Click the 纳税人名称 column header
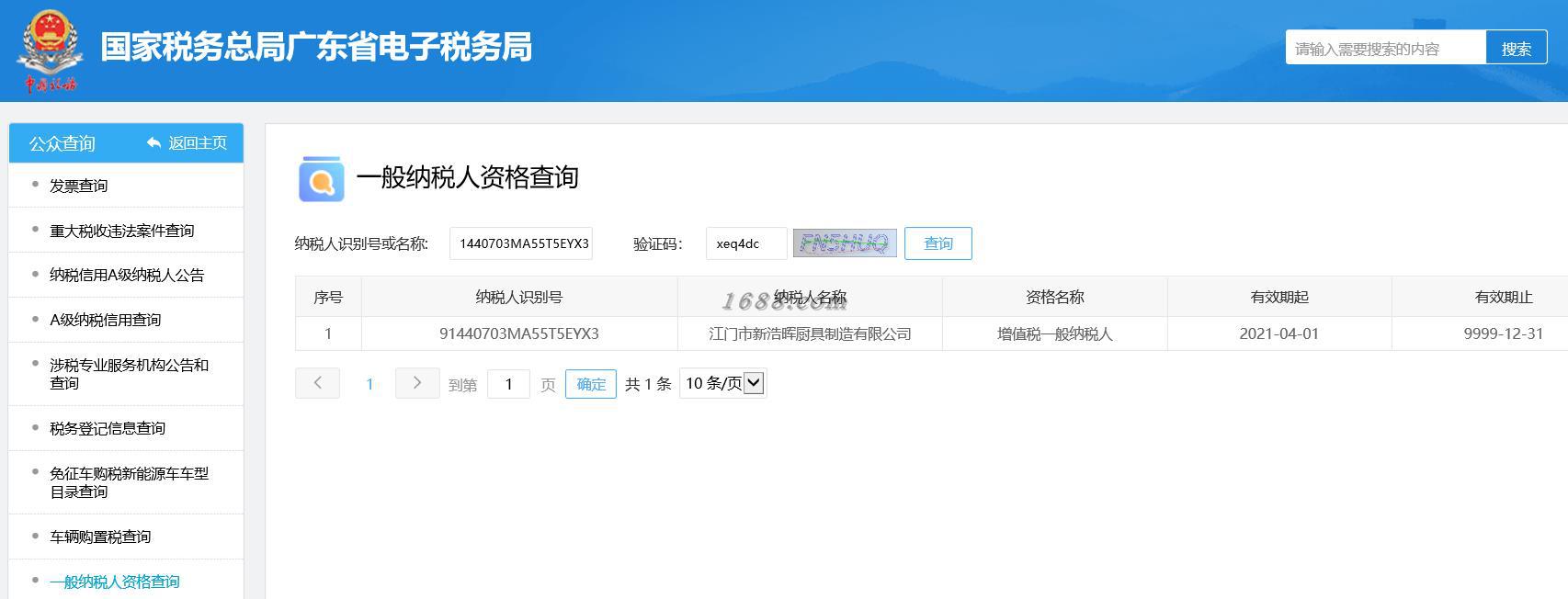1568x599 pixels. click(x=810, y=297)
